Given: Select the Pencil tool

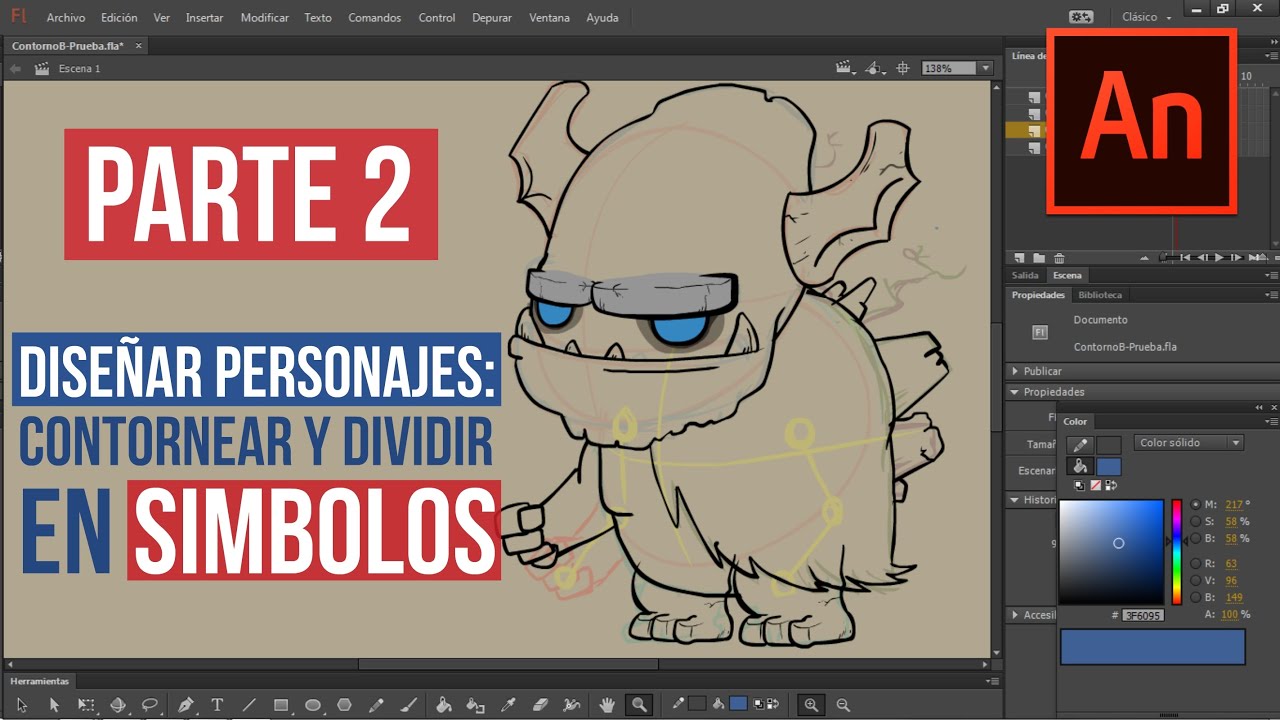Looking at the screenshot, I should pyautogui.click(x=376, y=705).
